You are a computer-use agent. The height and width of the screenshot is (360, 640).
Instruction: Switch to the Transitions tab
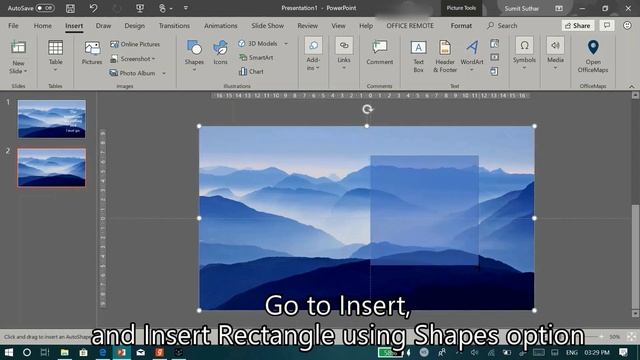[174, 25]
